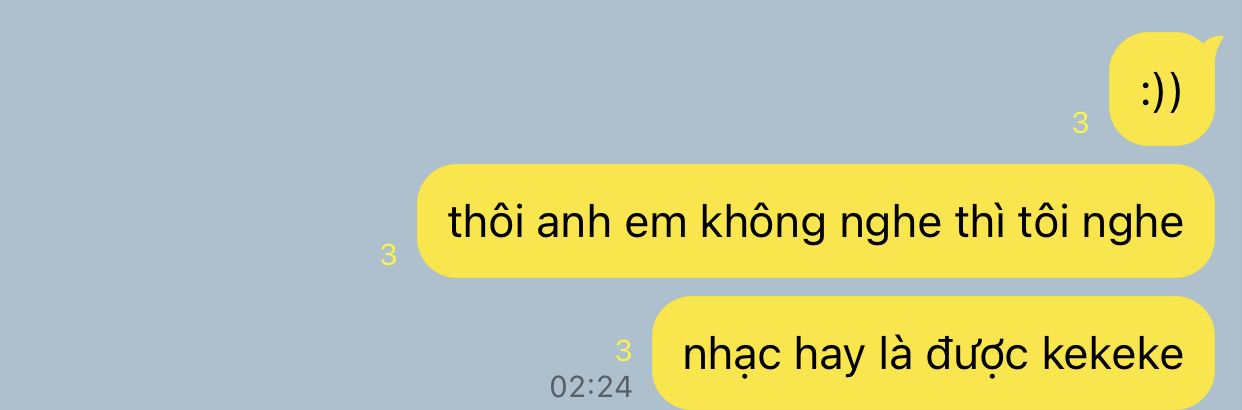Tap the "nhạc hay là được kekeke" bubble
1242x410 pixels.
coord(933,353)
